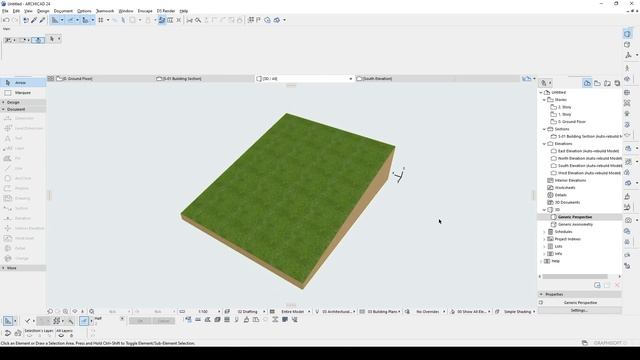
Task: Expand the More section of the toolbox
Action: (x=23, y=268)
